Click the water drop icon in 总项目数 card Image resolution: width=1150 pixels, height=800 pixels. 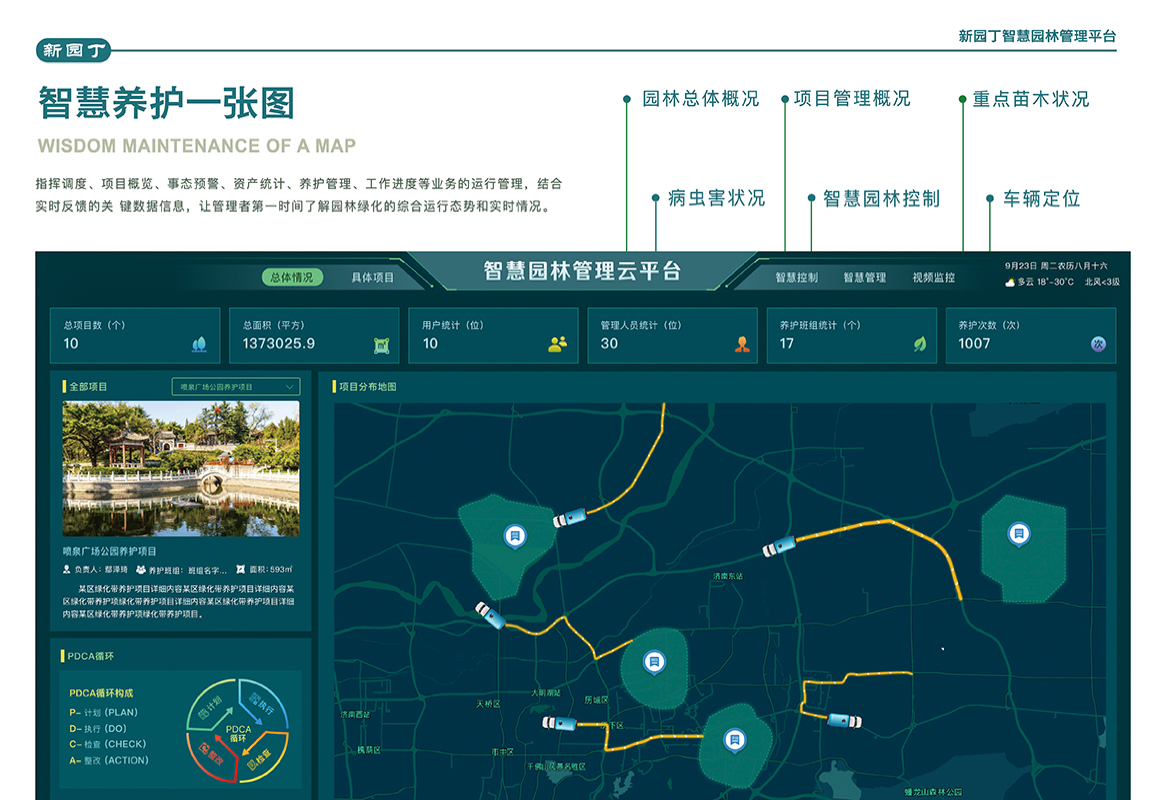(x=199, y=344)
